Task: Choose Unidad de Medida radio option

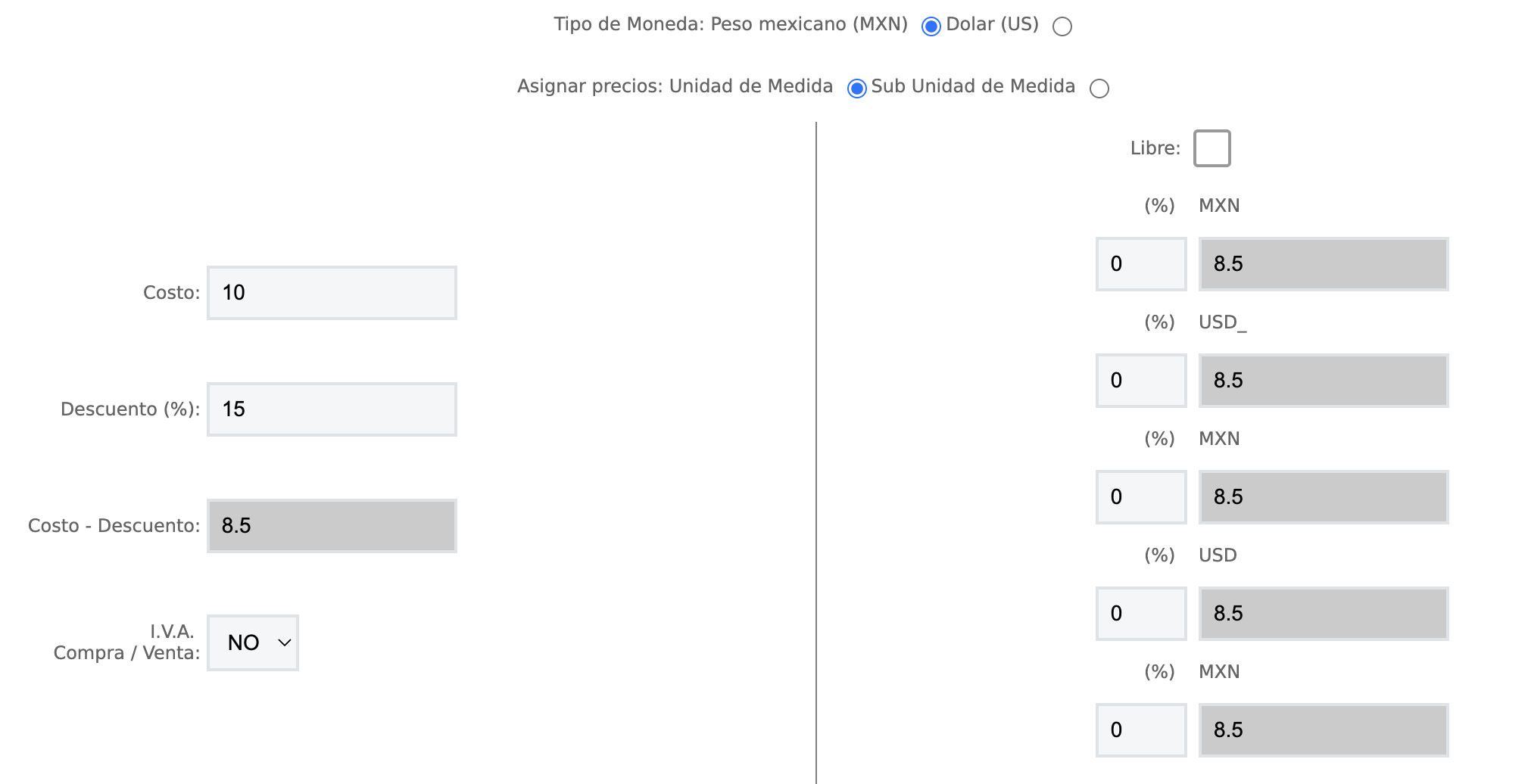Action: [x=856, y=89]
